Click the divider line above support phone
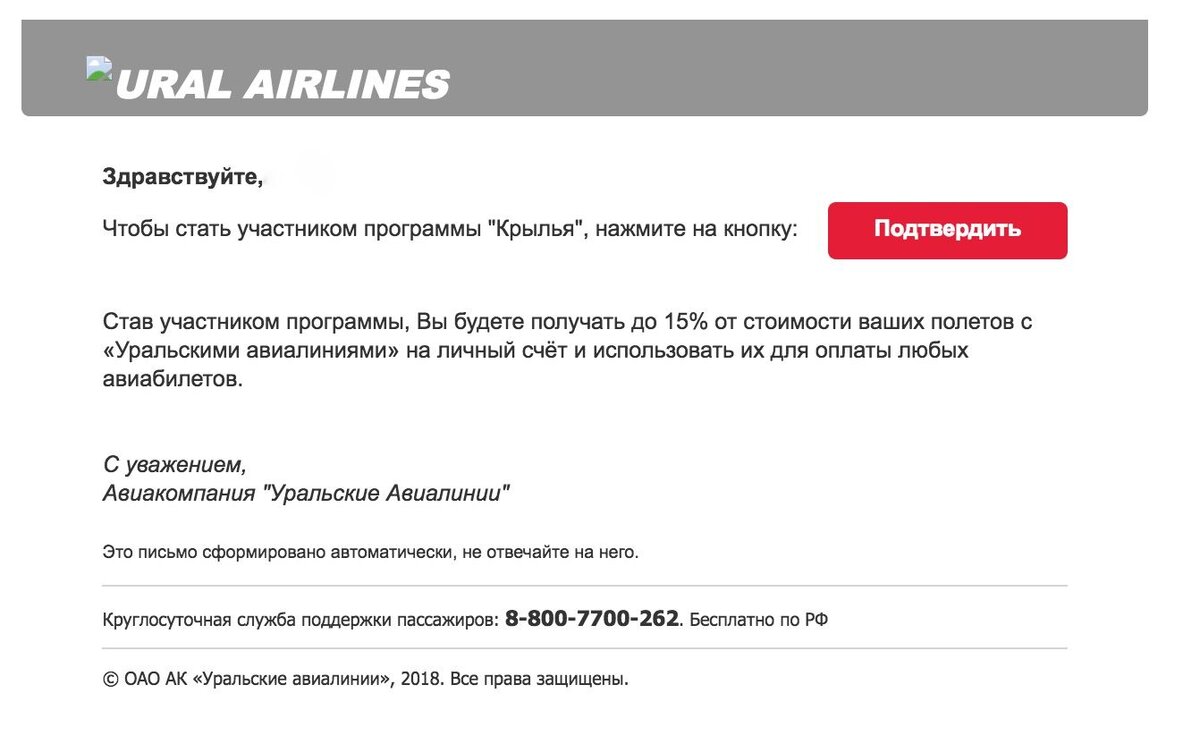 coord(585,585)
